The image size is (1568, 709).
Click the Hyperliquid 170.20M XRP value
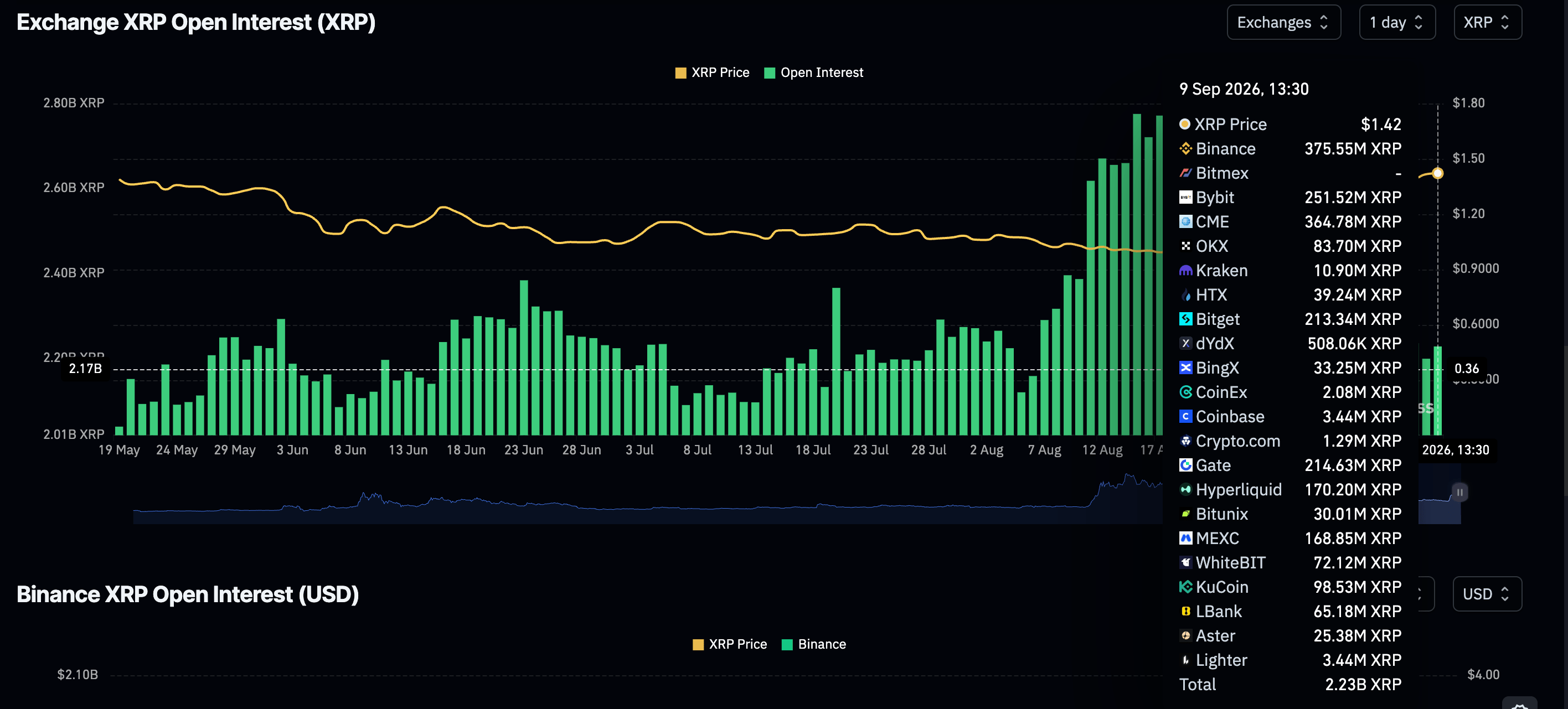[1353, 489]
